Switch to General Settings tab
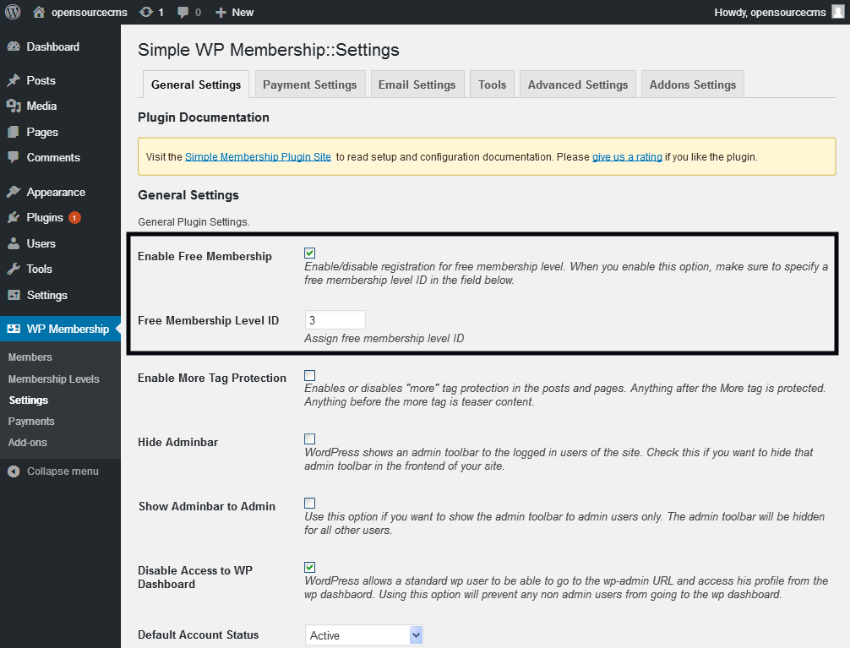Image resolution: width=850 pixels, height=648 pixels. tap(196, 85)
